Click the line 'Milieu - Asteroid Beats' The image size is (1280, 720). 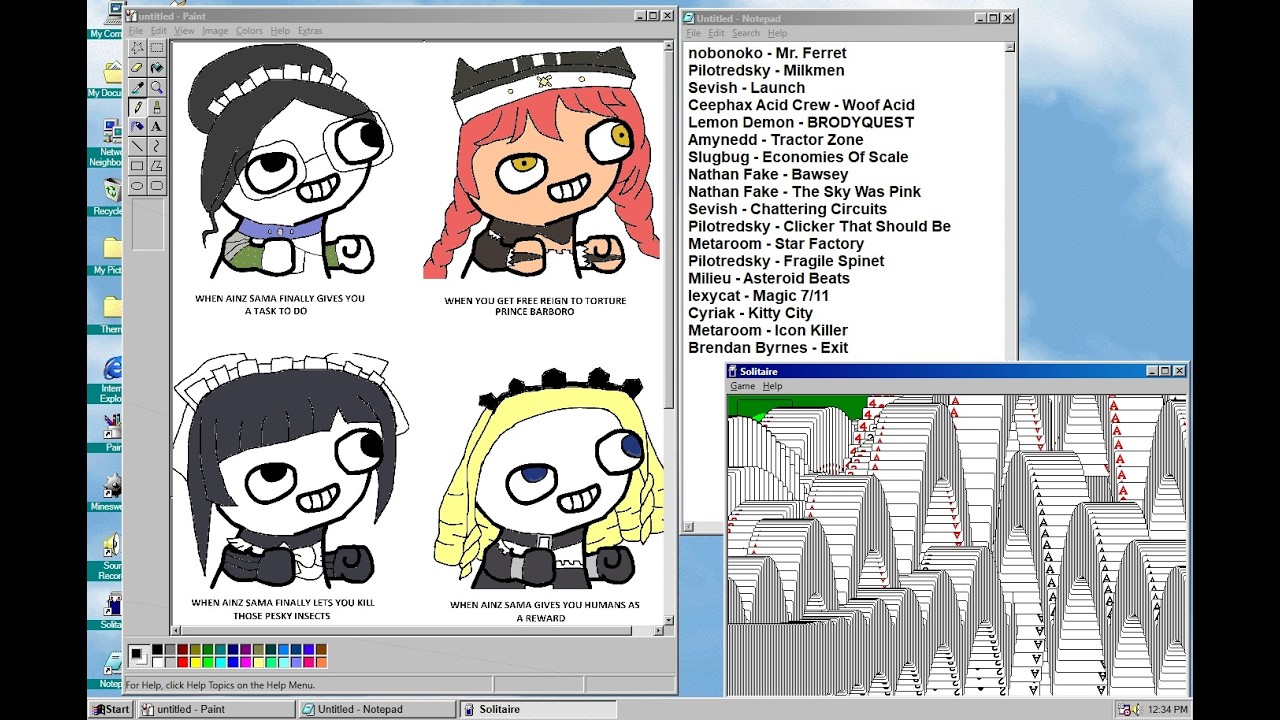click(769, 278)
